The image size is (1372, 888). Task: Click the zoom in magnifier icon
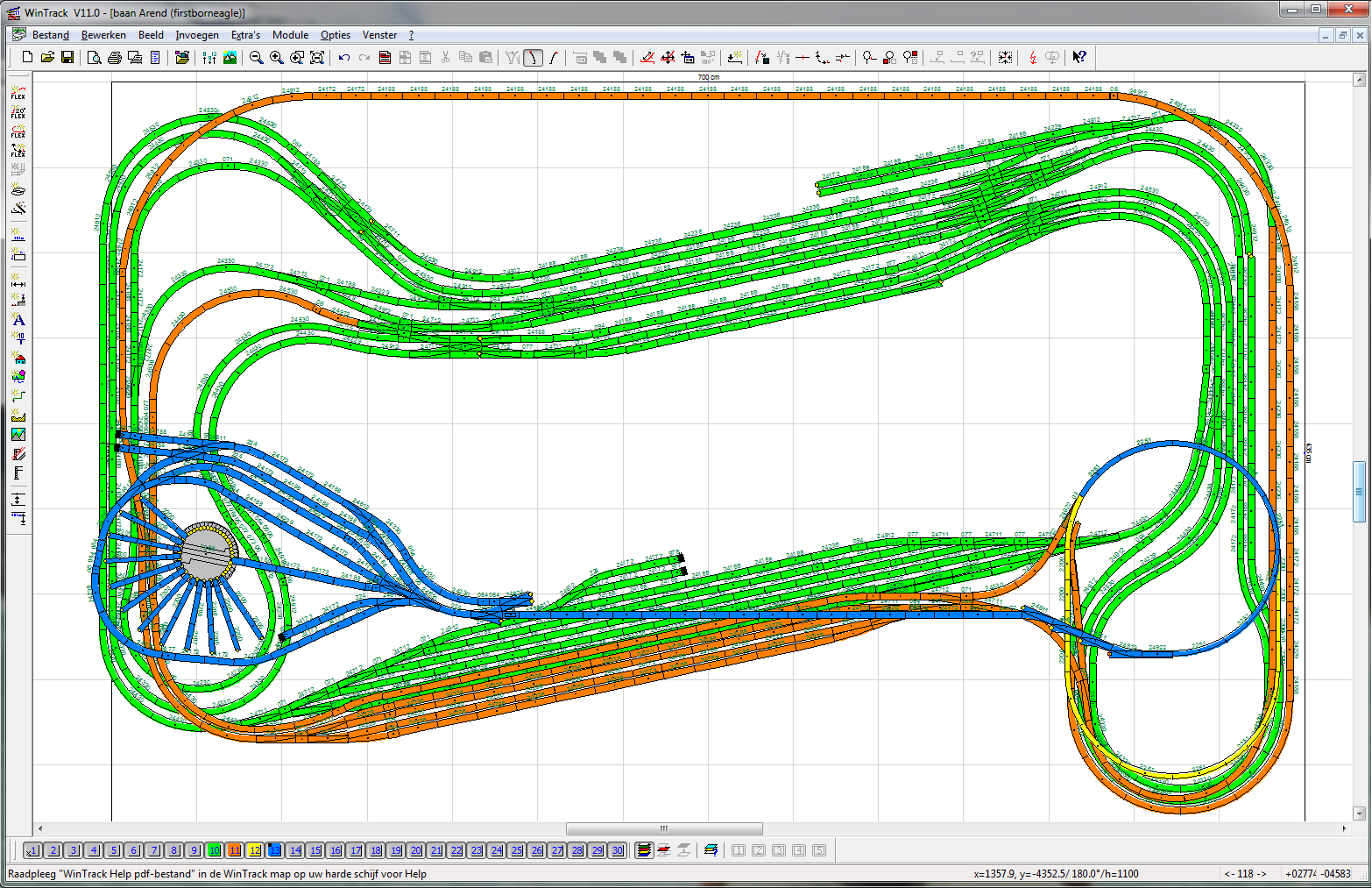click(276, 58)
